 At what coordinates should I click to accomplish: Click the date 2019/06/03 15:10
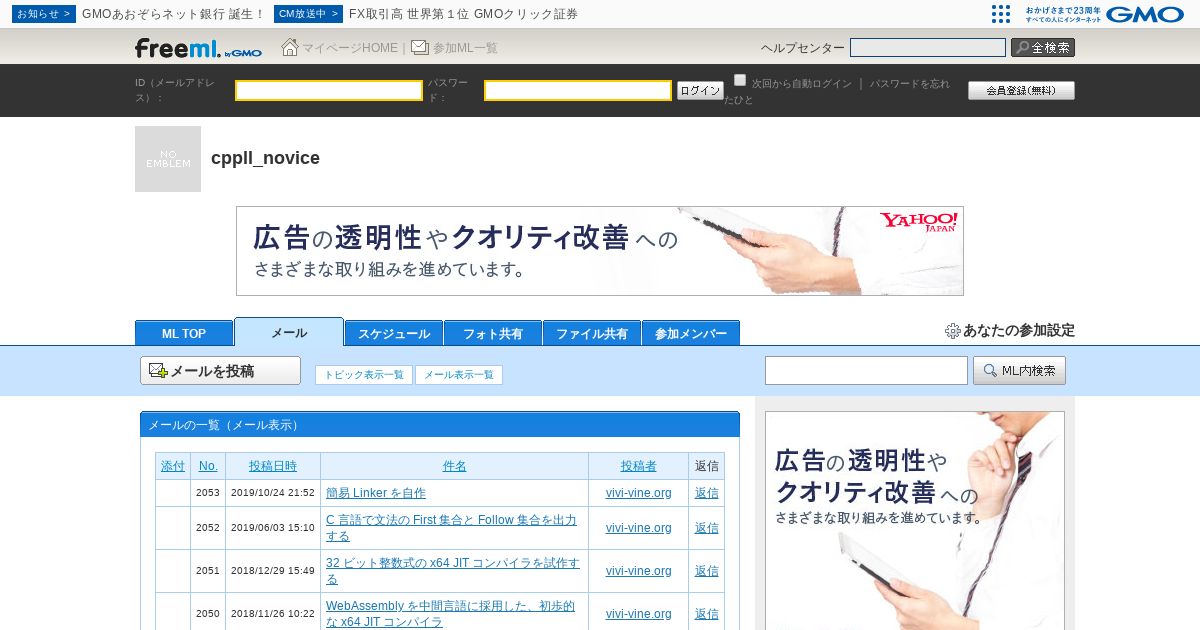(273, 528)
